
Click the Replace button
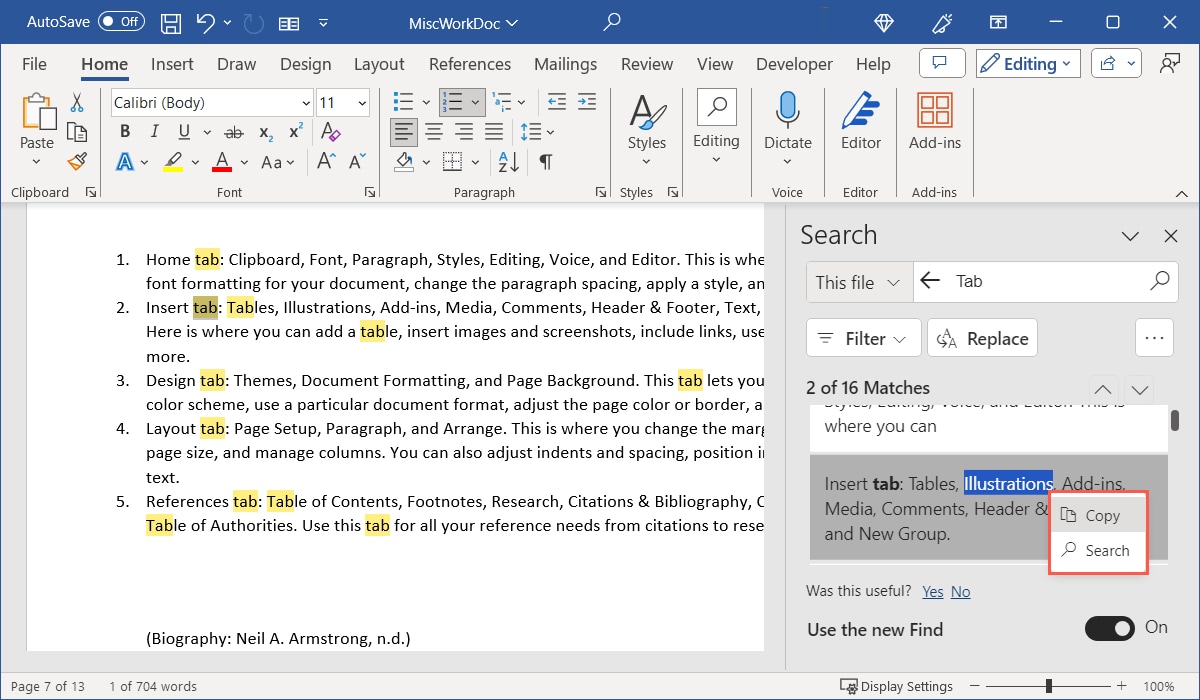click(982, 338)
